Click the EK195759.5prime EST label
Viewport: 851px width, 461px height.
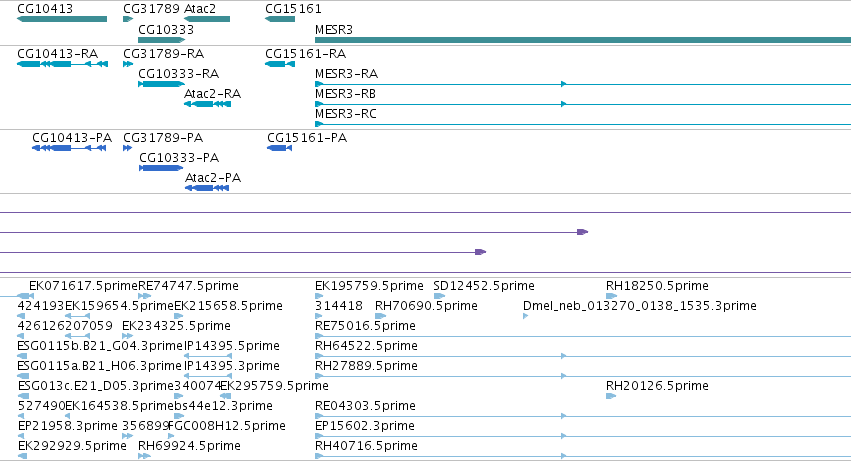click(x=369, y=286)
